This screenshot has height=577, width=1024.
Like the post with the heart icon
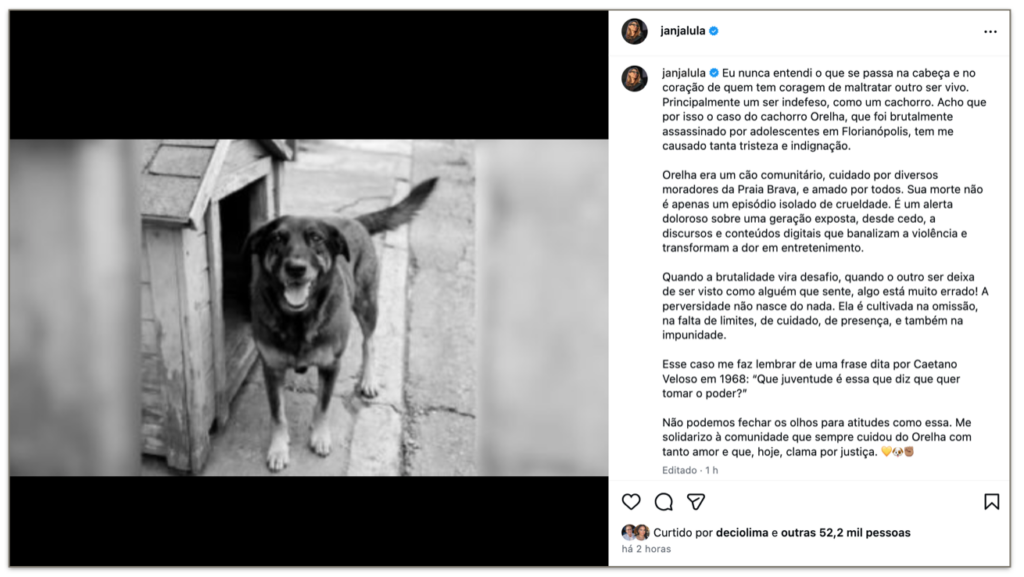631,501
